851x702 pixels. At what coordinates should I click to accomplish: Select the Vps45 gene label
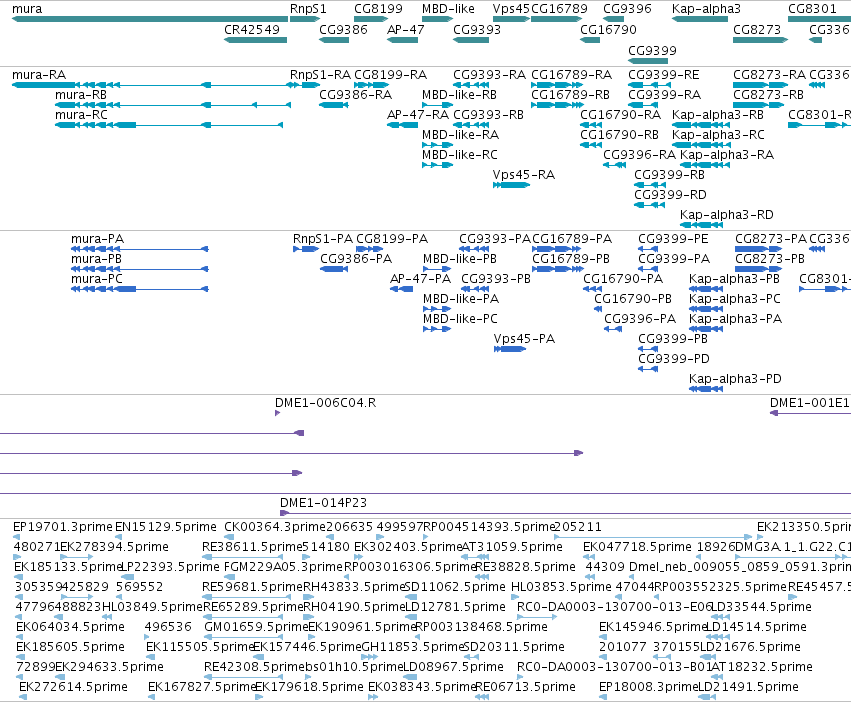pos(511,9)
